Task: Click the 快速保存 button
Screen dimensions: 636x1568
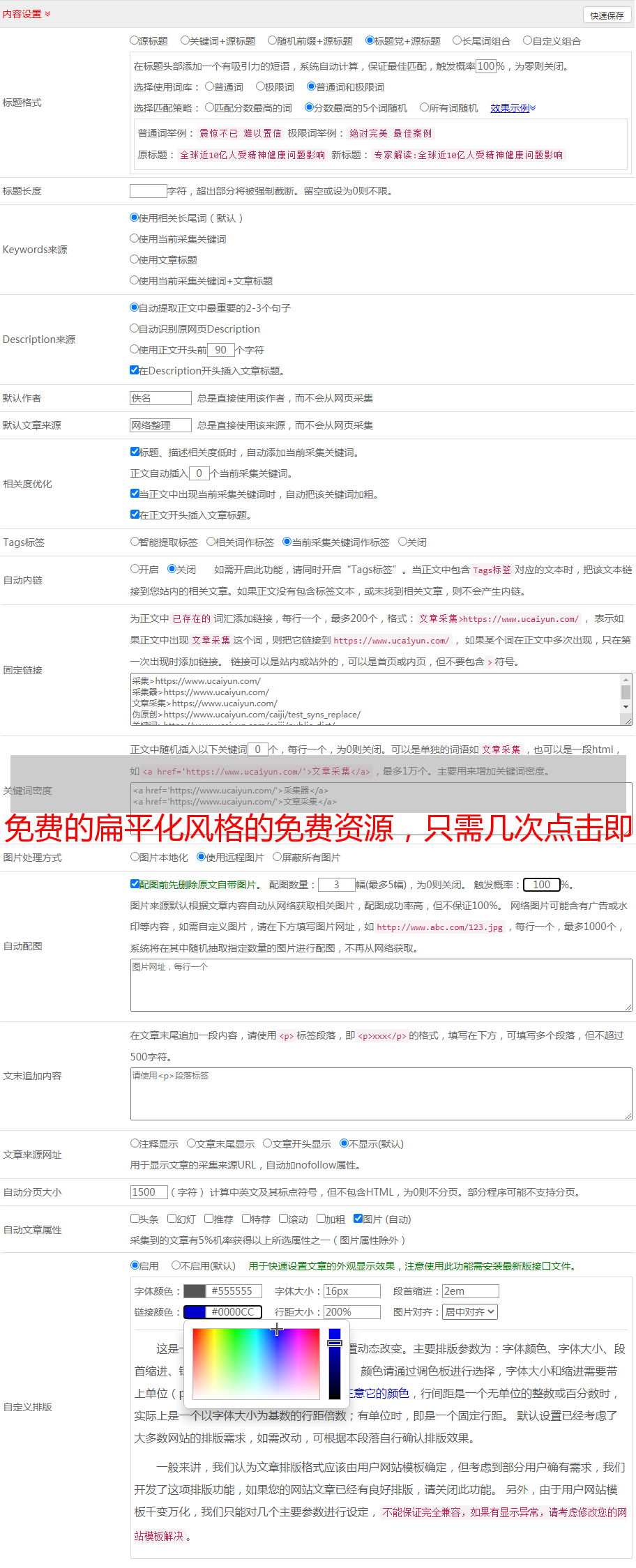Action: click(607, 15)
